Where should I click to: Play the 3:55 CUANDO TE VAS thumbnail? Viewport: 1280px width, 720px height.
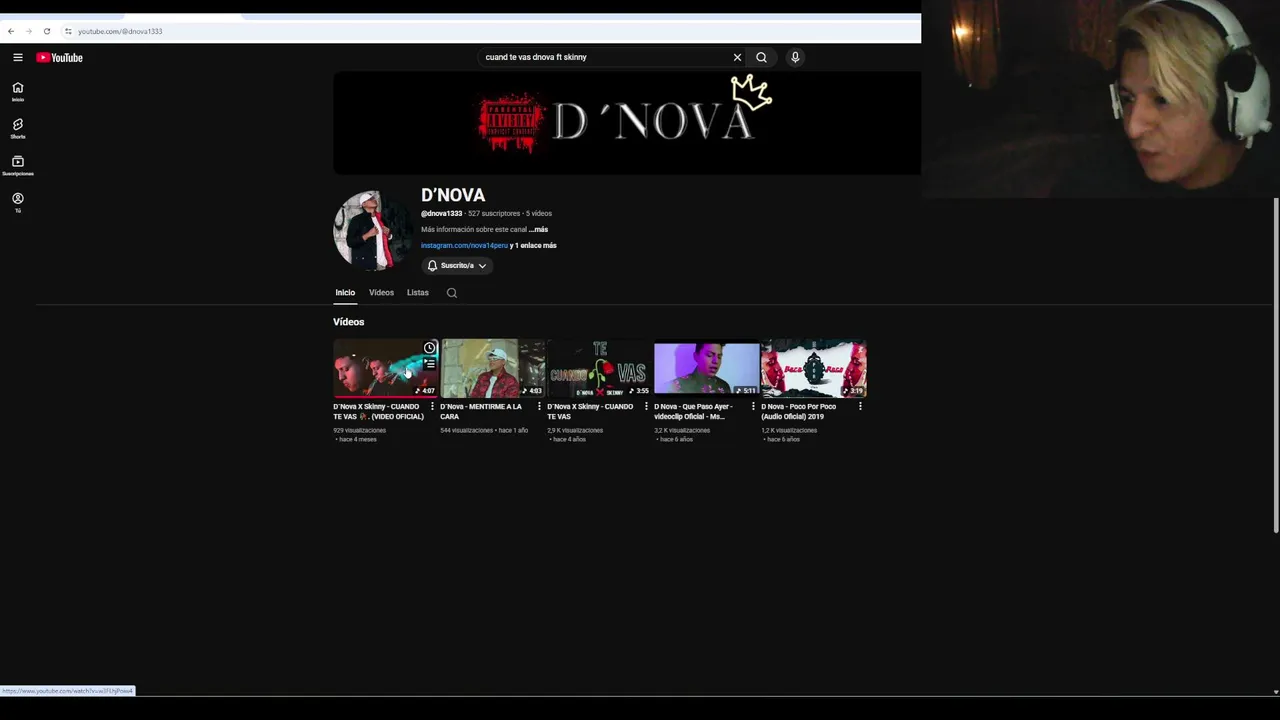tap(600, 368)
